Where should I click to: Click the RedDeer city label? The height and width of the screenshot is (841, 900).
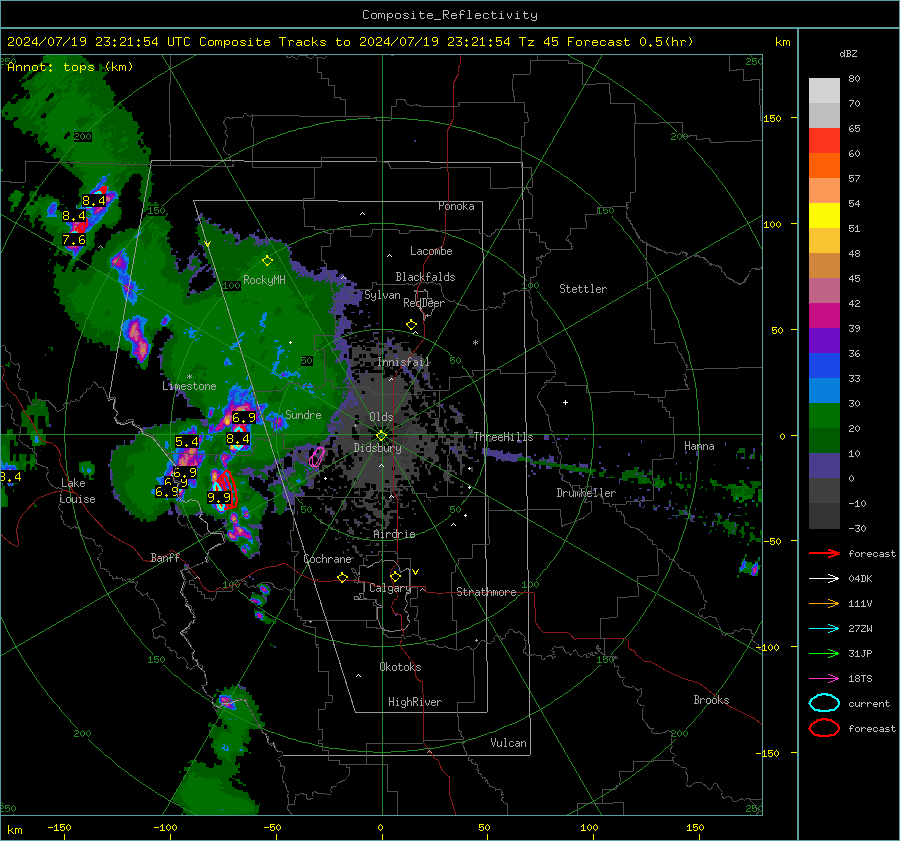point(424,303)
